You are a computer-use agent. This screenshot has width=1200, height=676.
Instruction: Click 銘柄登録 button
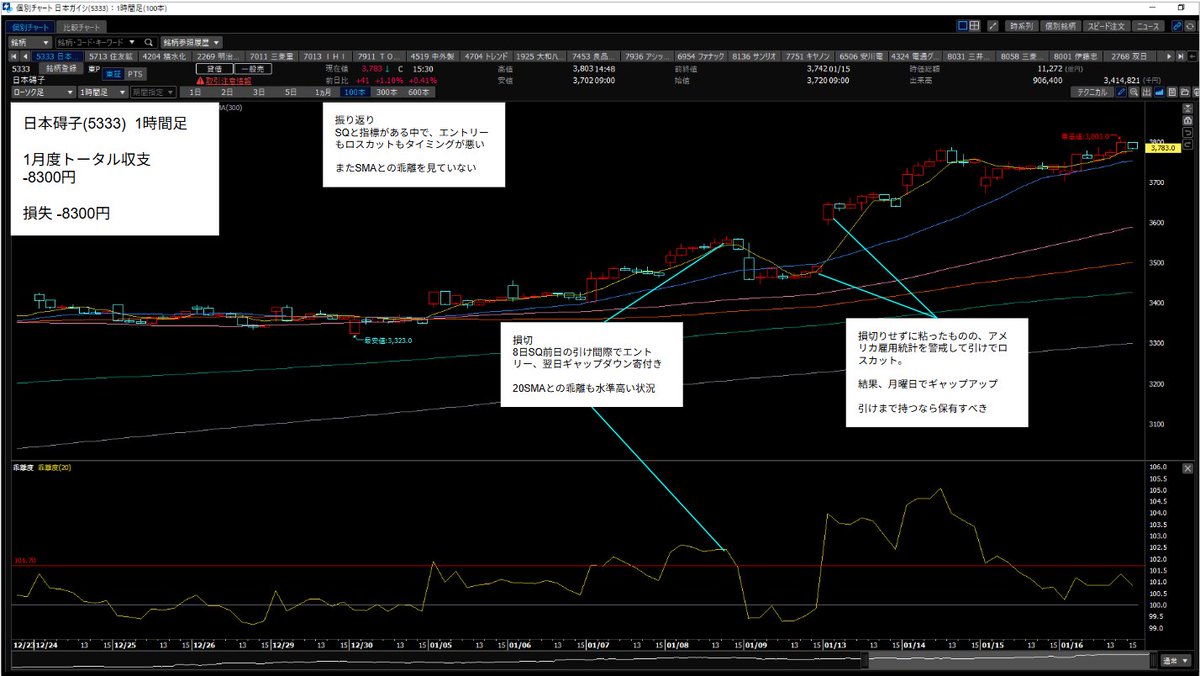click(x=63, y=68)
